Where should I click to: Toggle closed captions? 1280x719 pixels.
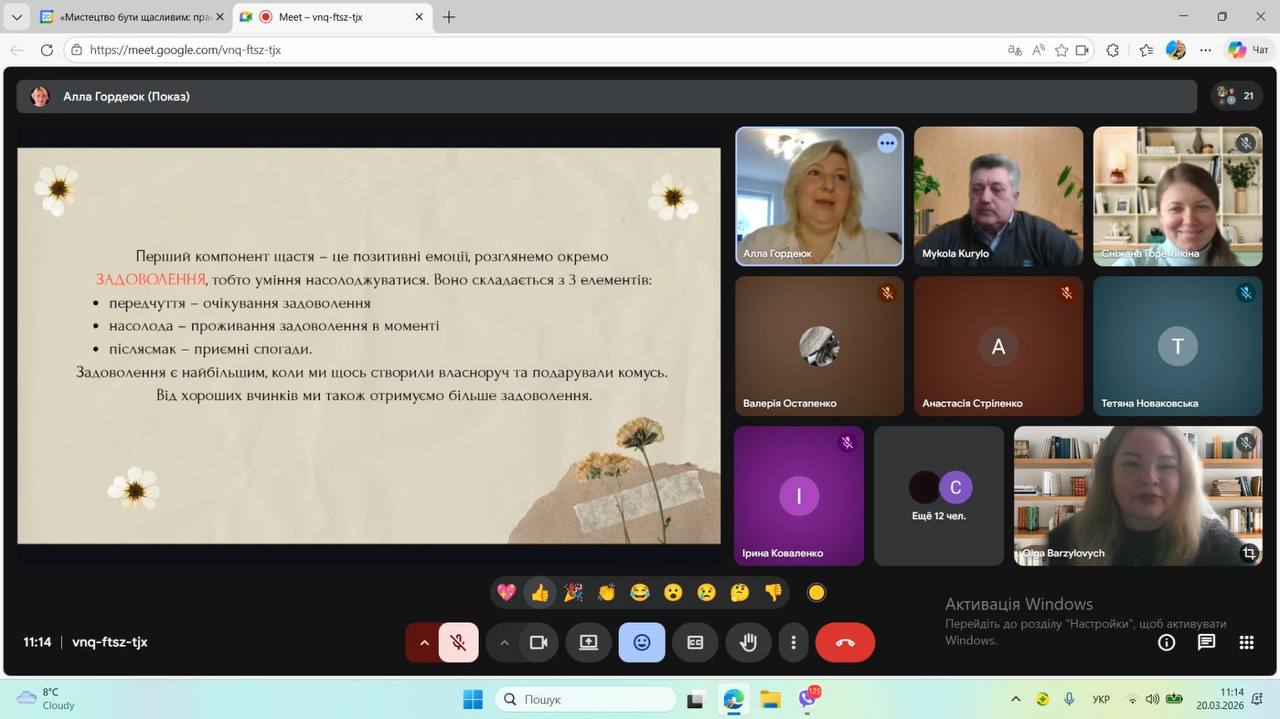pos(695,643)
